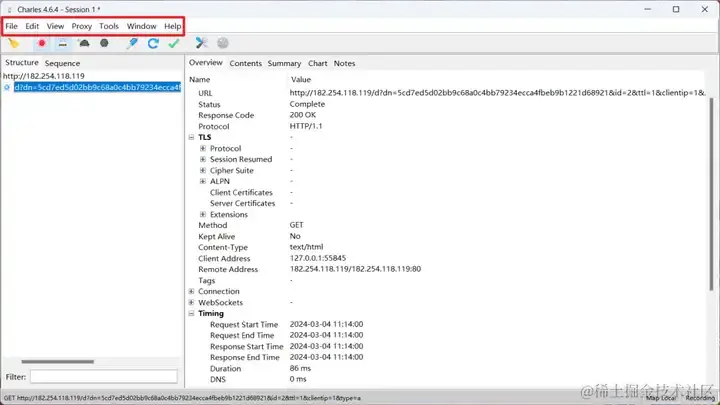Open Tools via the wrench icon

201,43
